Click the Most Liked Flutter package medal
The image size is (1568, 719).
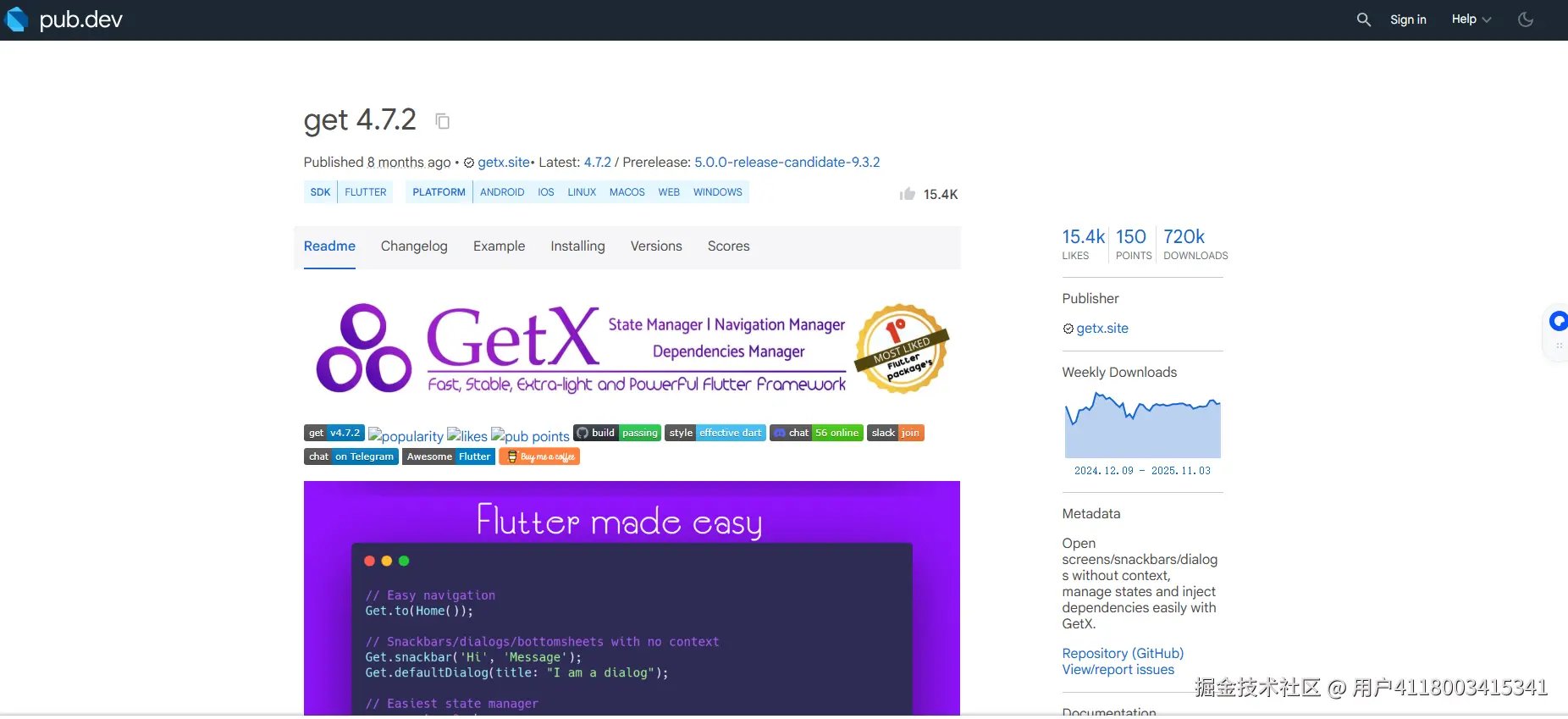(x=902, y=348)
